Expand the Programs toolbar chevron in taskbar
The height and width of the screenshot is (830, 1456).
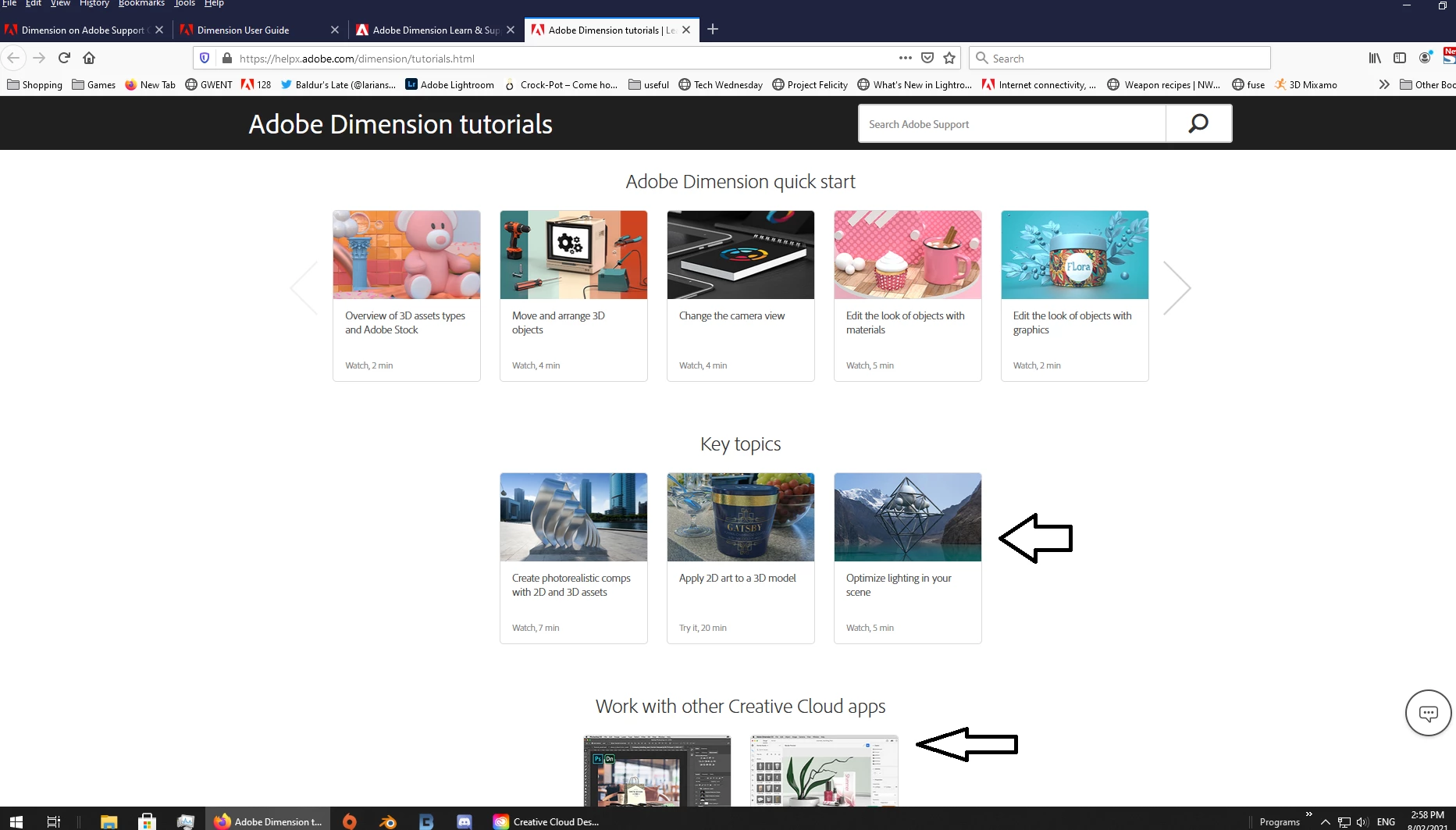click(x=1309, y=814)
